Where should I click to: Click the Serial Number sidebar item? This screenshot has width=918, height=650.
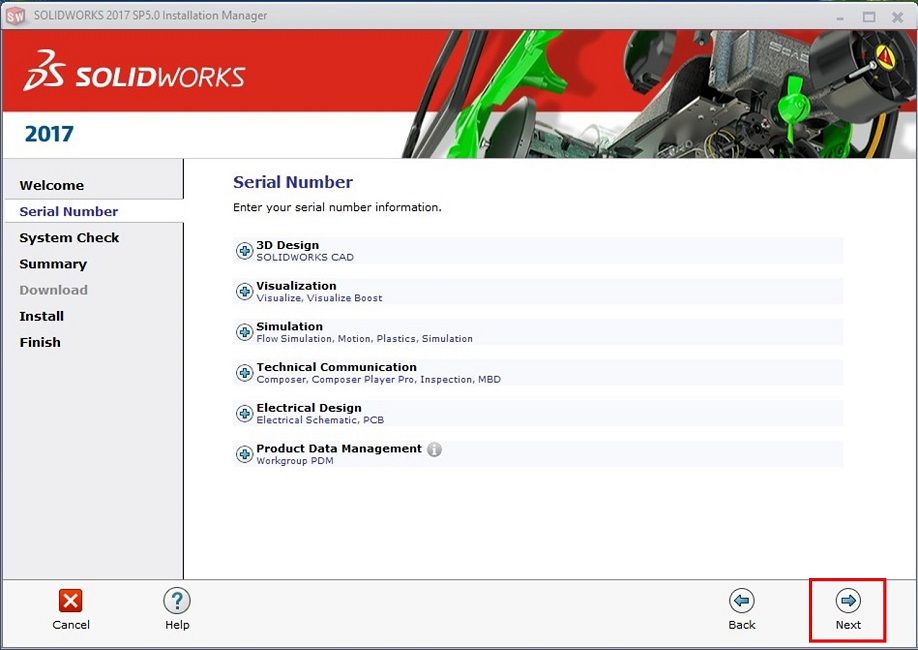pyautogui.click(x=69, y=211)
